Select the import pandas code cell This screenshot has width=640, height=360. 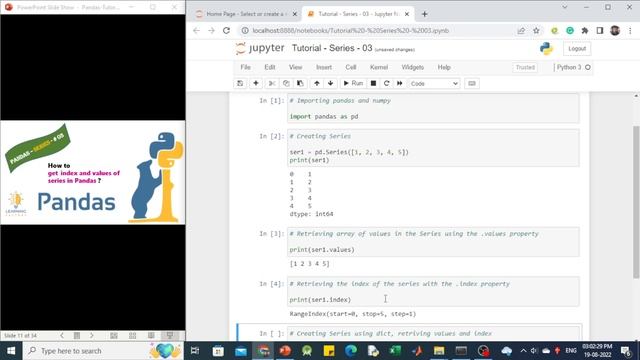(433, 109)
